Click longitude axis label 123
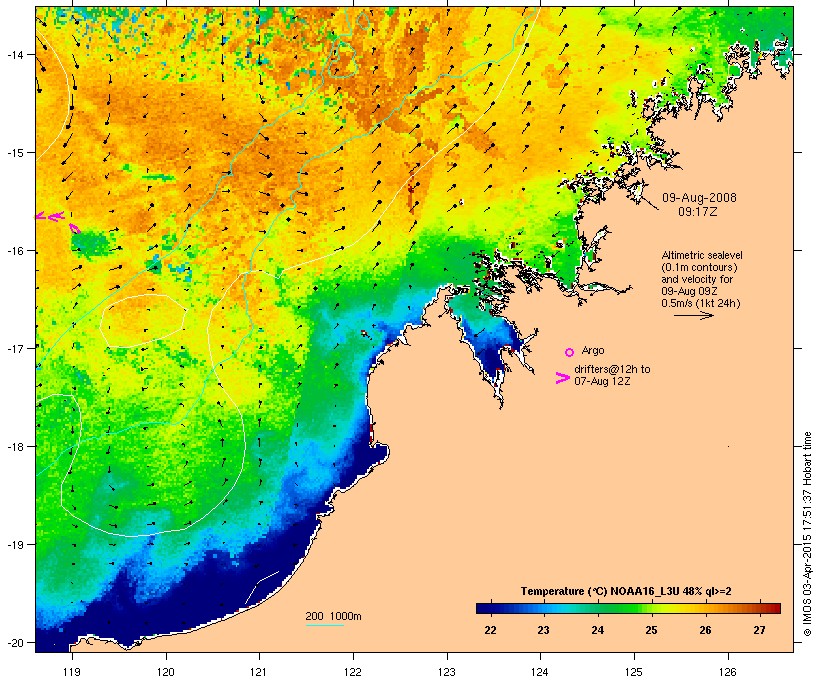Image resolution: width=820 pixels, height=680 pixels. (x=447, y=672)
